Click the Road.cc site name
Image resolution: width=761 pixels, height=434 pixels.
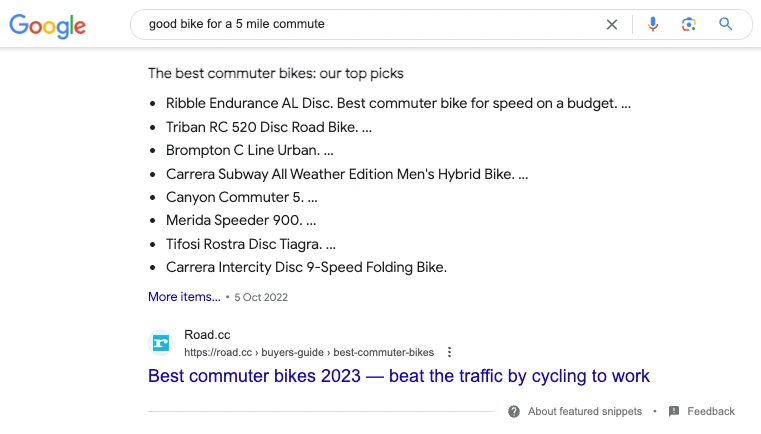pos(207,334)
